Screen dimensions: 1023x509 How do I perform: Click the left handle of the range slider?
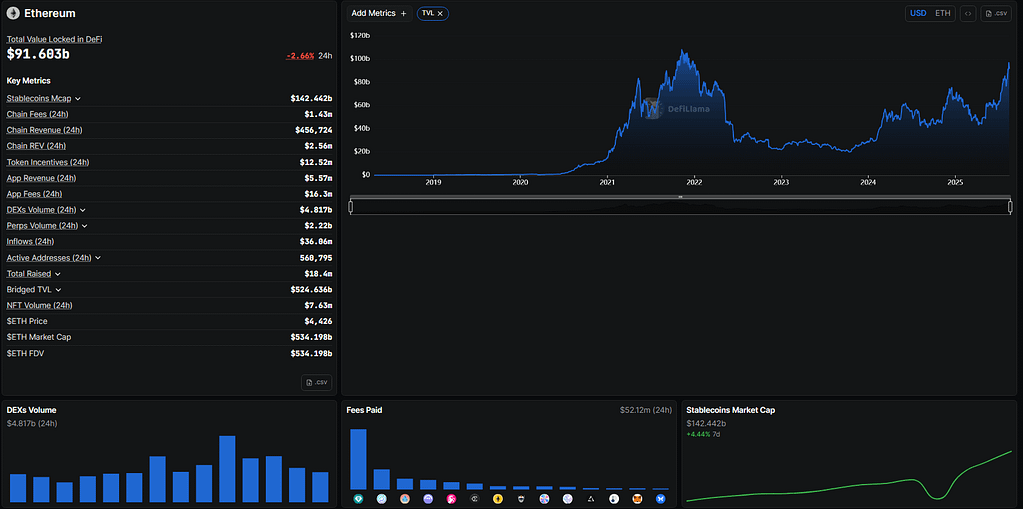(x=350, y=208)
